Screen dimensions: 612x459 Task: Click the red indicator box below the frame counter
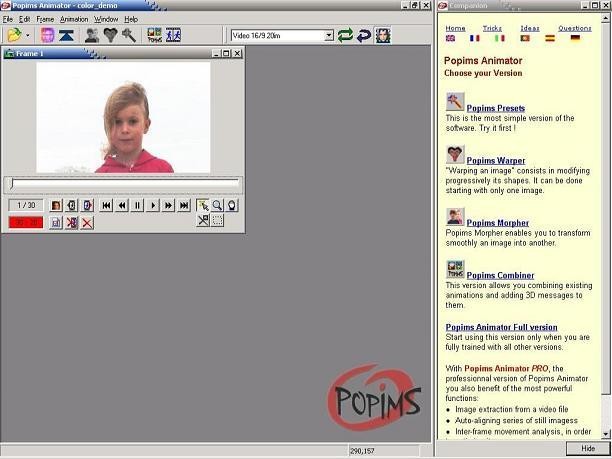[x=26, y=222]
